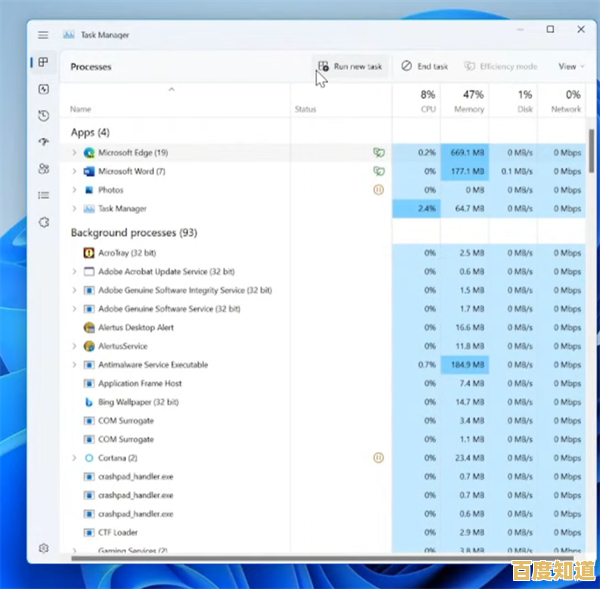This screenshot has height=589, width=600.
Task: Click the Run new task button
Action: pyautogui.click(x=349, y=66)
